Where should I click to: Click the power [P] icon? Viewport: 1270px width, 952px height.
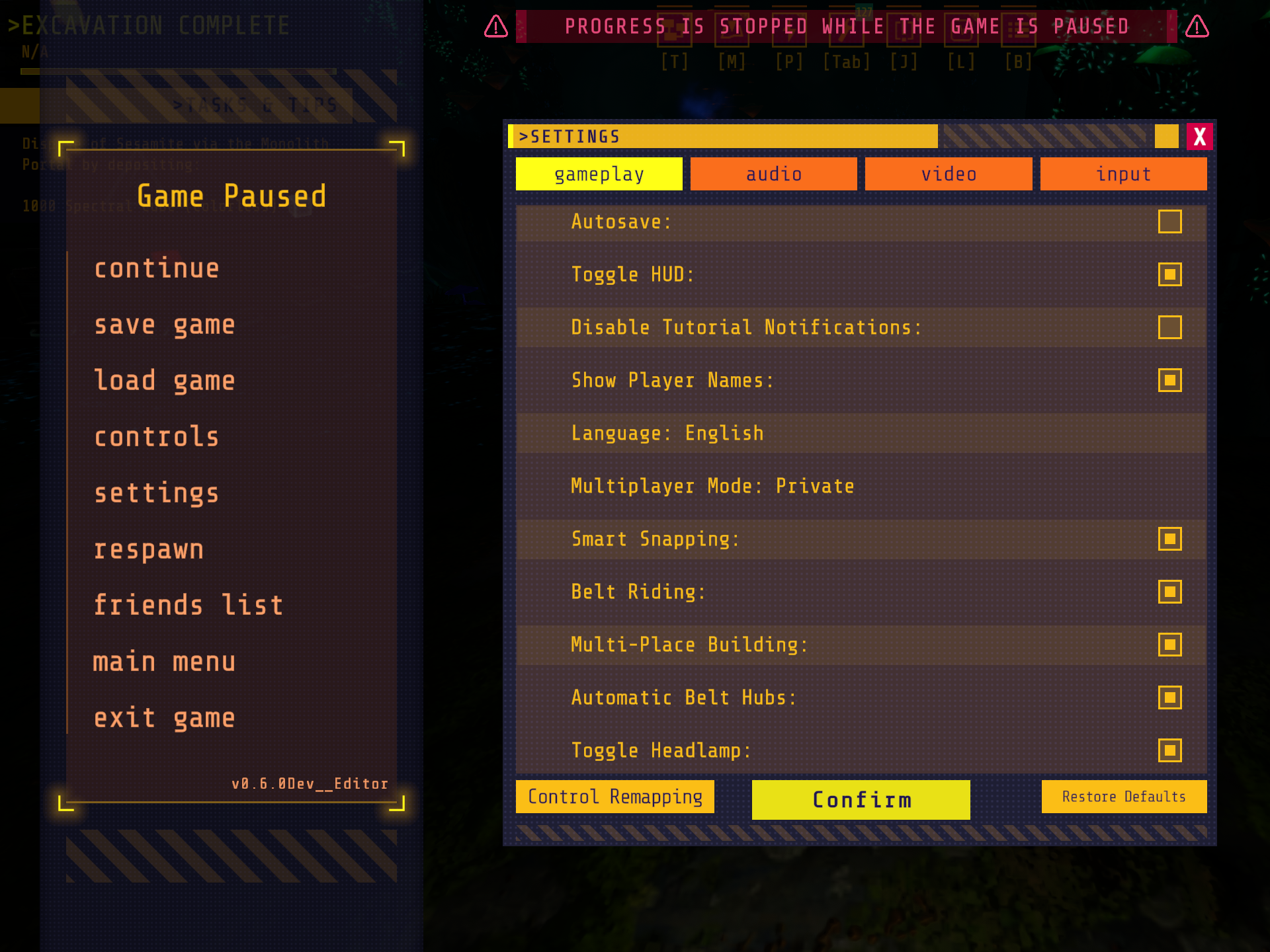[789, 29]
